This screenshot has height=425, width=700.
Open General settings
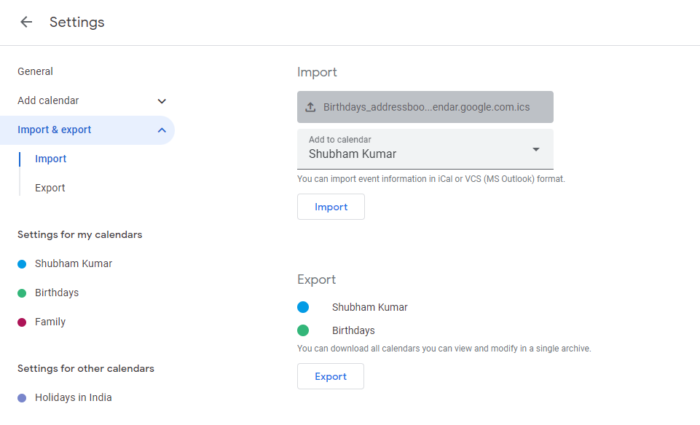35,72
